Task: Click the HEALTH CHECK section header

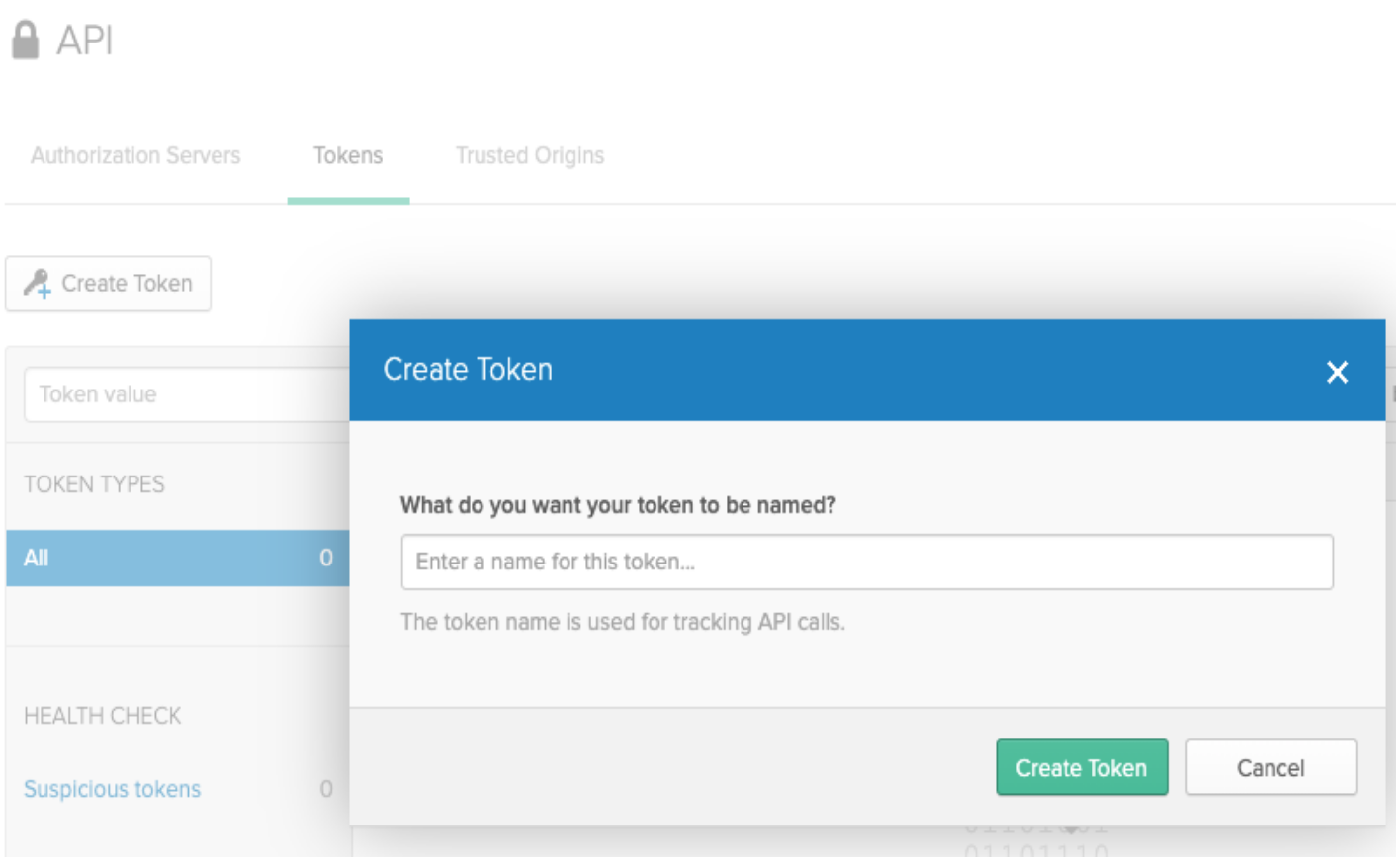Action: 103,716
